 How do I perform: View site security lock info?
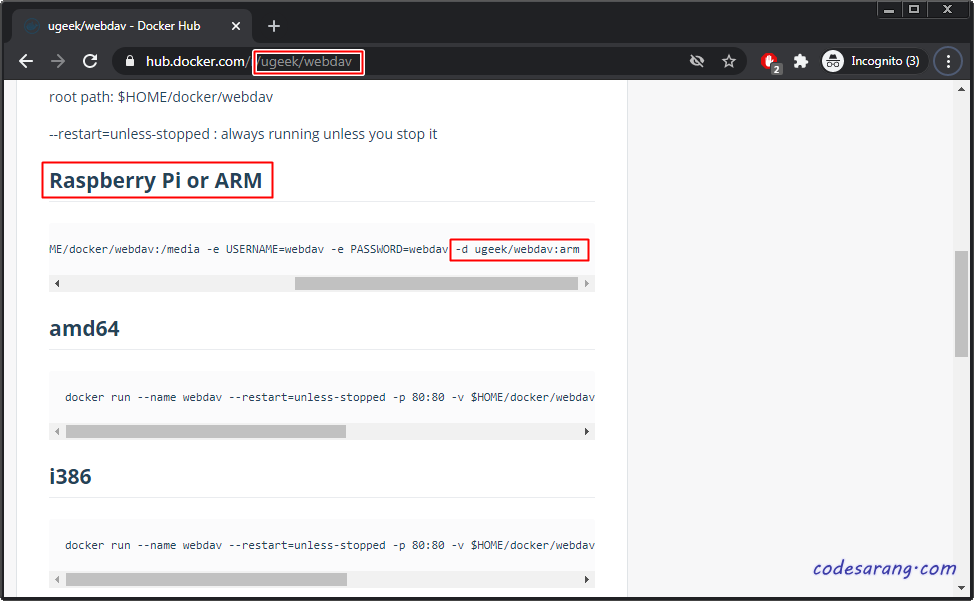point(129,61)
